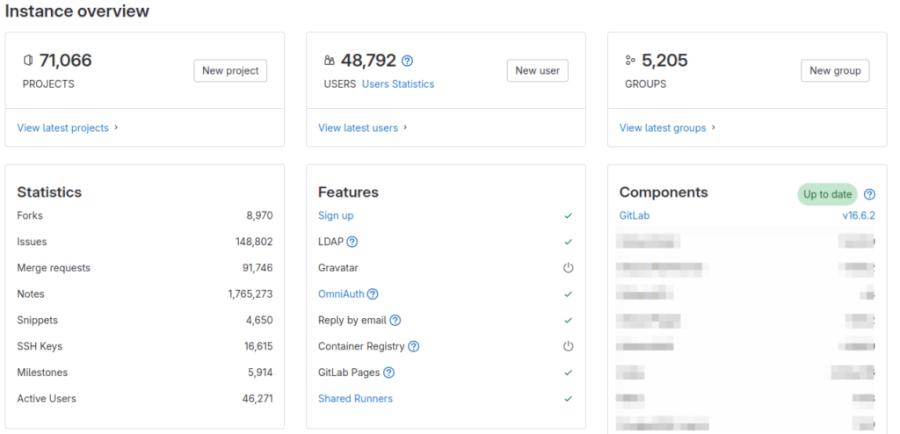This screenshot has height=434, width=900.
Task: Click the 5,205 groups count
Action: (x=665, y=60)
